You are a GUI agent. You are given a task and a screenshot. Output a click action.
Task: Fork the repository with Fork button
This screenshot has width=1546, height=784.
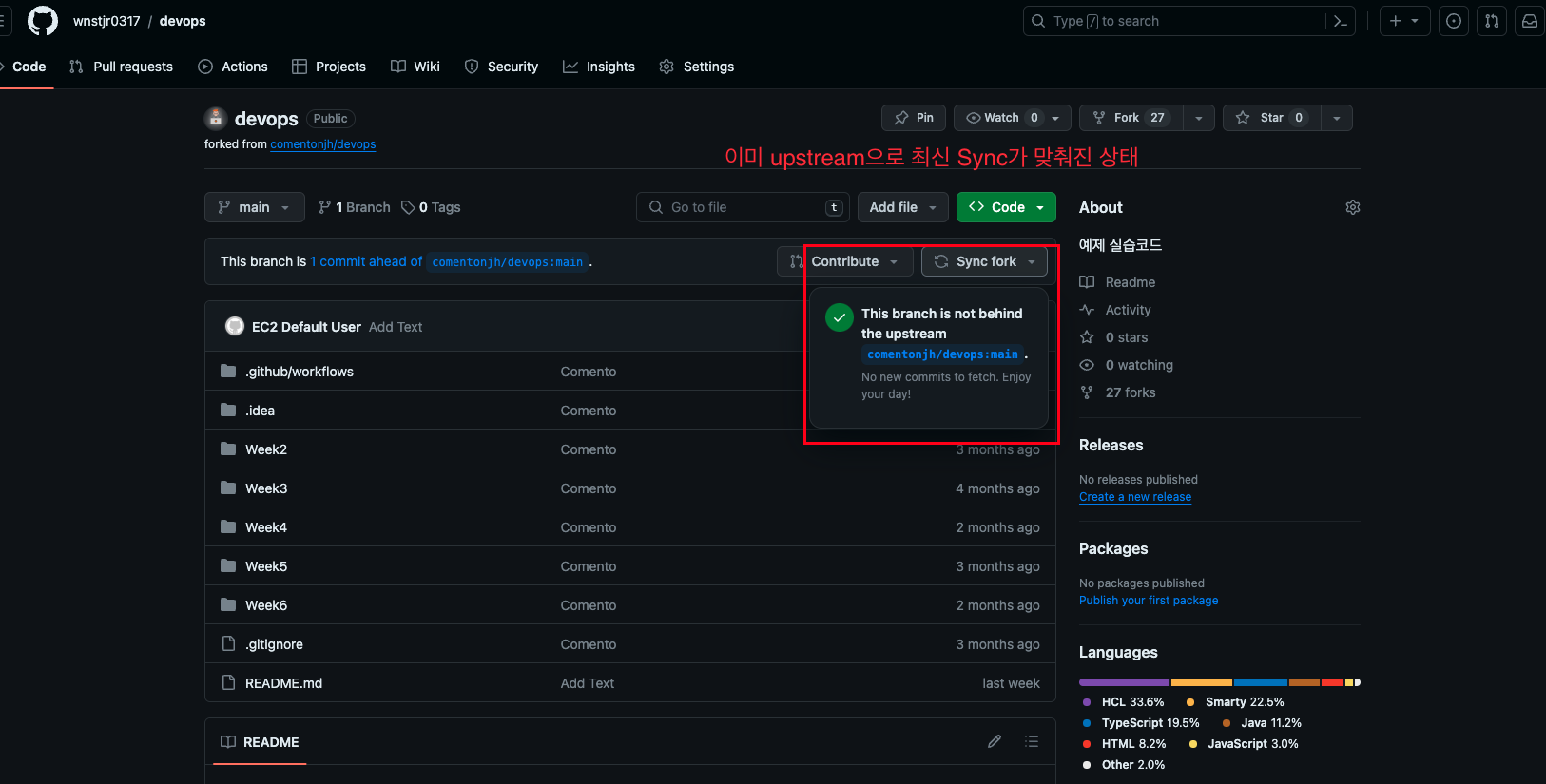pyautogui.click(x=1131, y=118)
